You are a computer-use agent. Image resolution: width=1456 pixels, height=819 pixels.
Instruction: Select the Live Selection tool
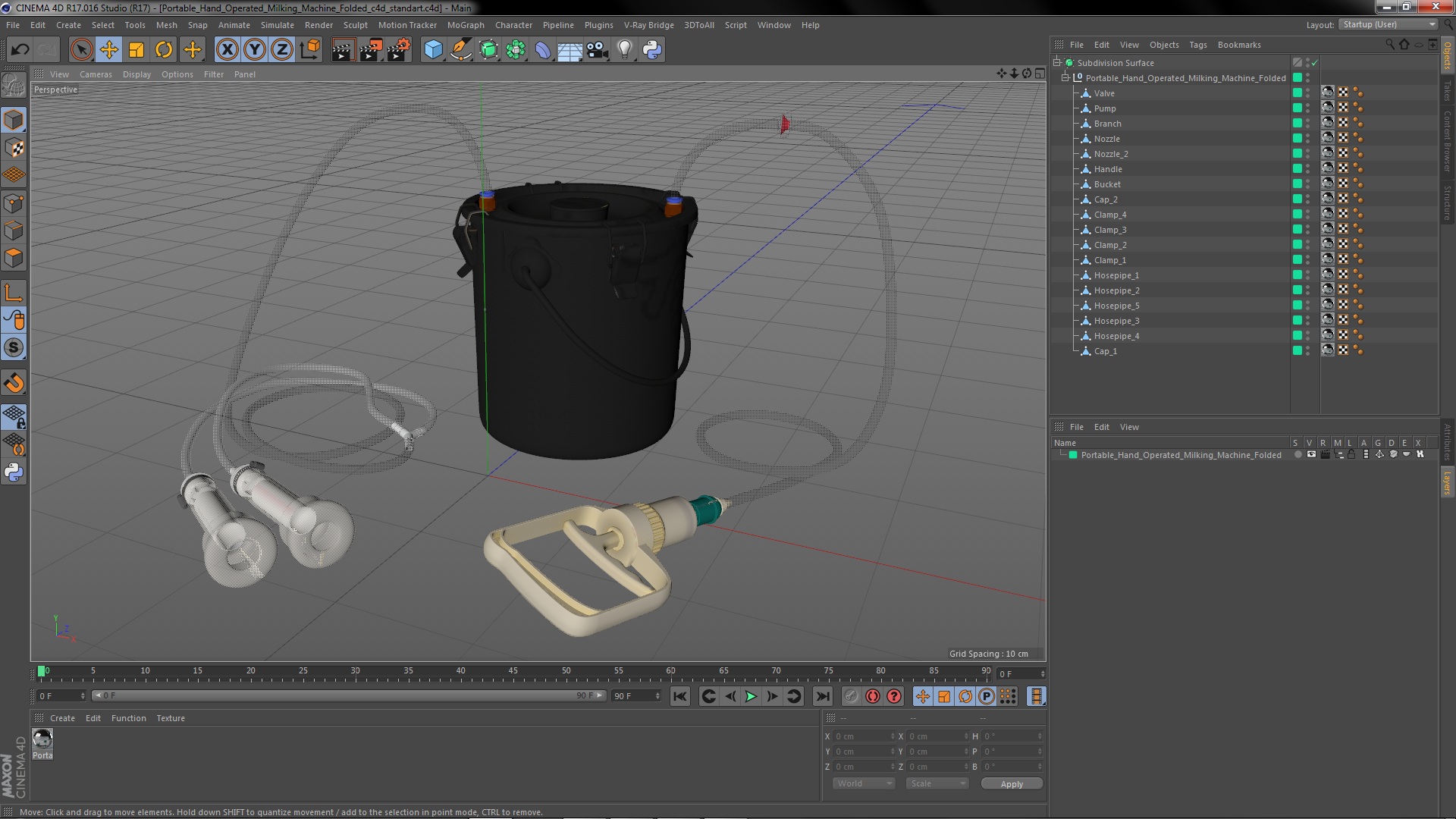(81, 50)
